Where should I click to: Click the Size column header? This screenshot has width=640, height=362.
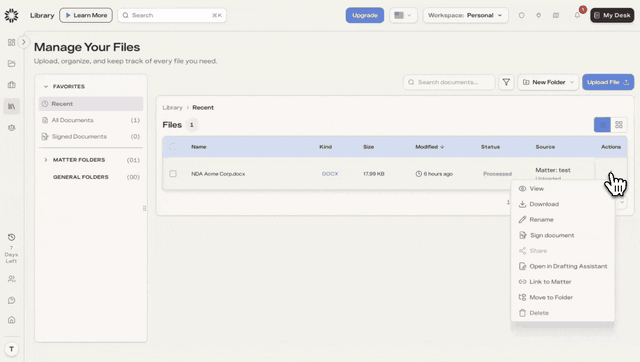(369, 147)
